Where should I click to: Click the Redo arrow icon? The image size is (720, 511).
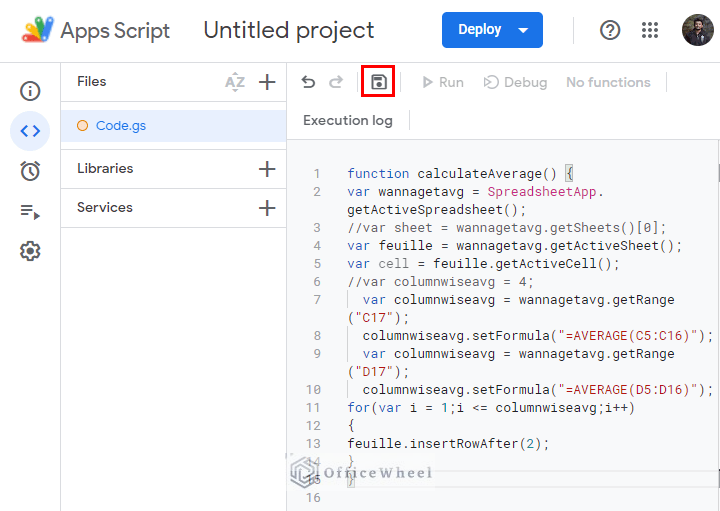click(336, 82)
